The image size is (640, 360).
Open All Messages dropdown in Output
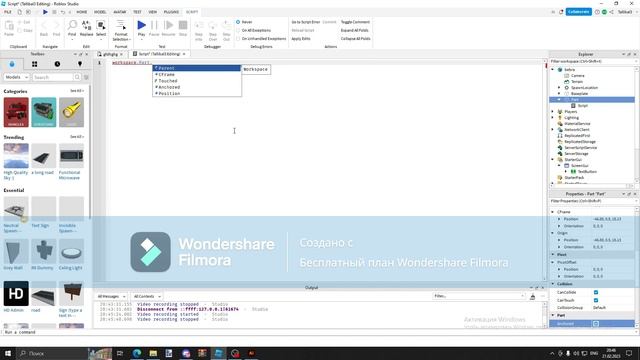(111, 296)
